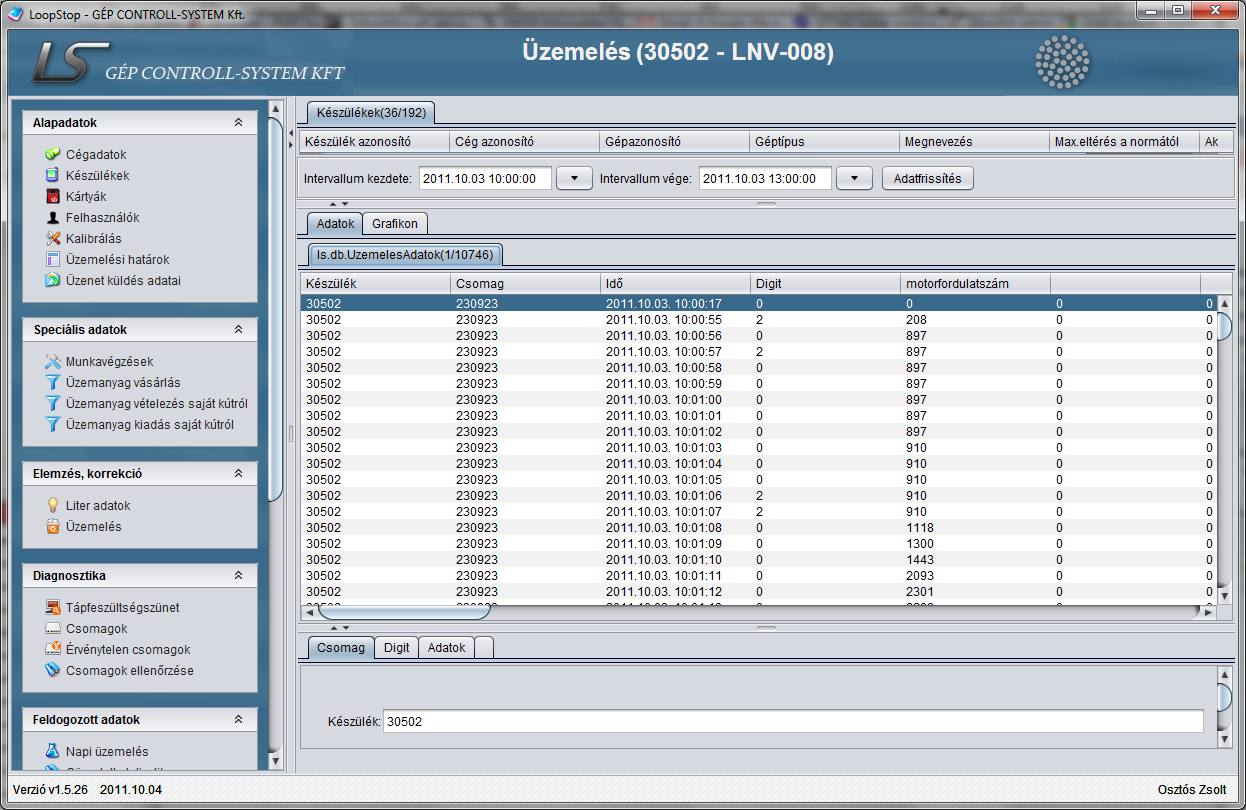This screenshot has width=1246, height=810.
Task: Sort table by motorfordulatszám column header
Action: [x=957, y=284]
